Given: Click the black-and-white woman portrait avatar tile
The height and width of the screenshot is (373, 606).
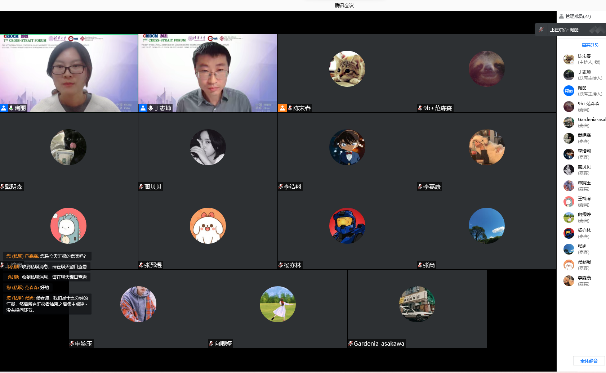Looking at the screenshot, I should [x=208, y=147].
